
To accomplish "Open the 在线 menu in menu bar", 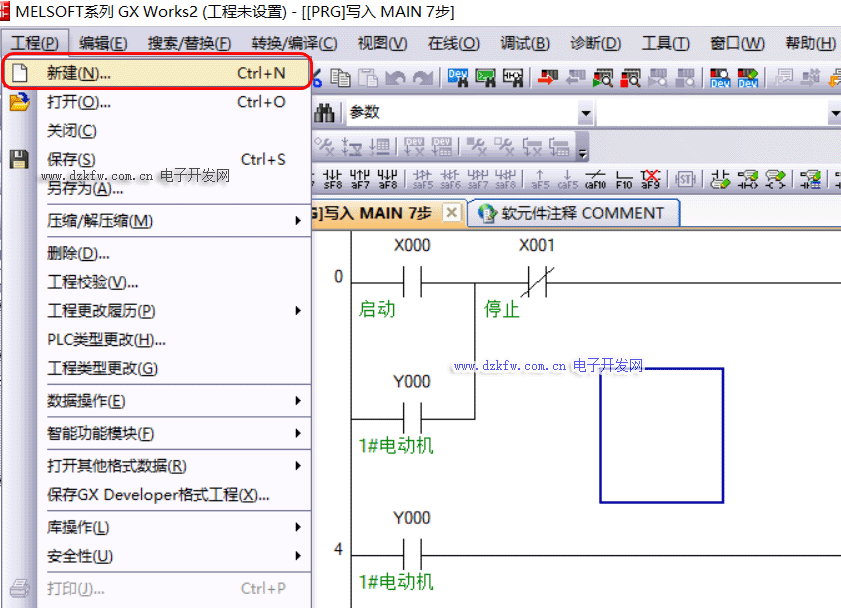I will pyautogui.click(x=453, y=43).
